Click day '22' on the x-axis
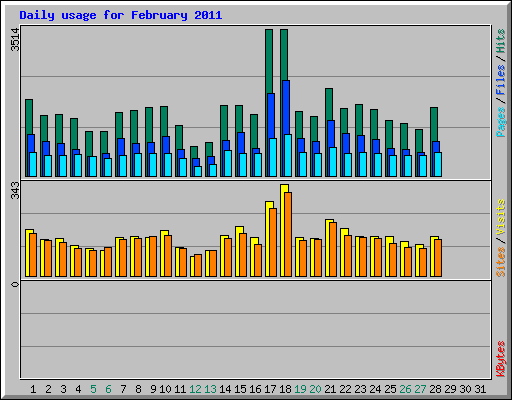The width and height of the screenshot is (512, 400). [x=345, y=389]
